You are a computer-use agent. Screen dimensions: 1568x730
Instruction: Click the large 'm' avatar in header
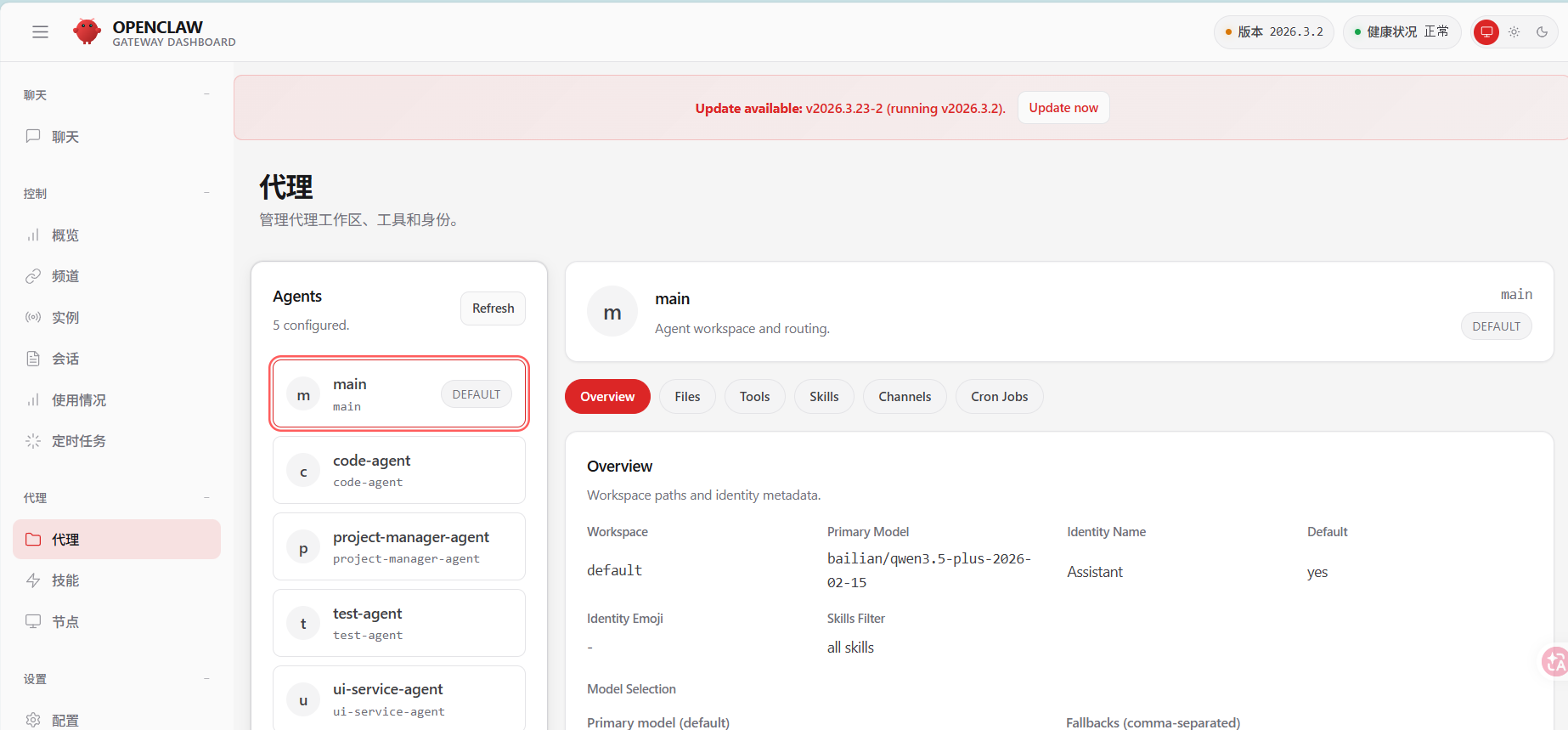click(612, 312)
